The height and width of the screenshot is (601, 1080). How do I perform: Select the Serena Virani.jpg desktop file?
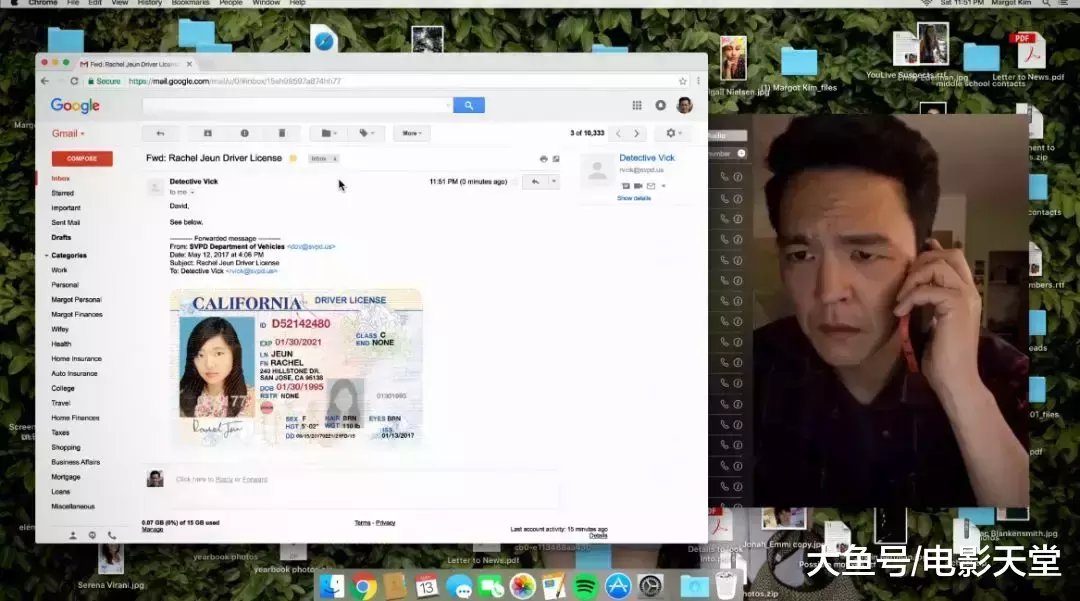(111, 566)
